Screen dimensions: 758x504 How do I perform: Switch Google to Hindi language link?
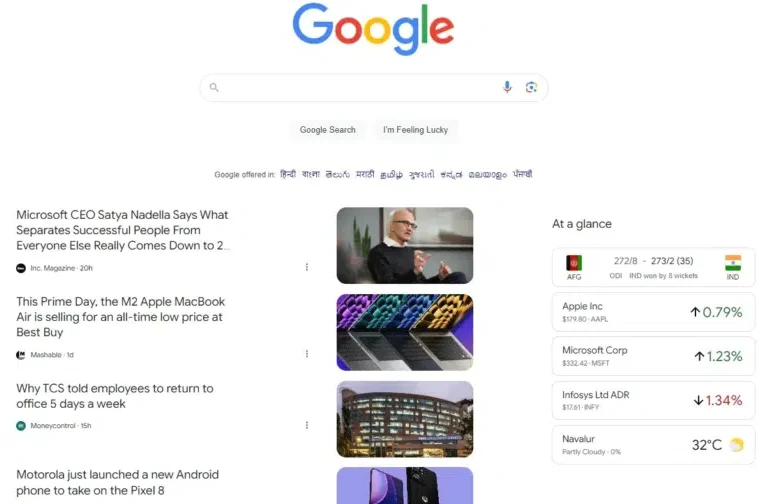(x=288, y=174)
